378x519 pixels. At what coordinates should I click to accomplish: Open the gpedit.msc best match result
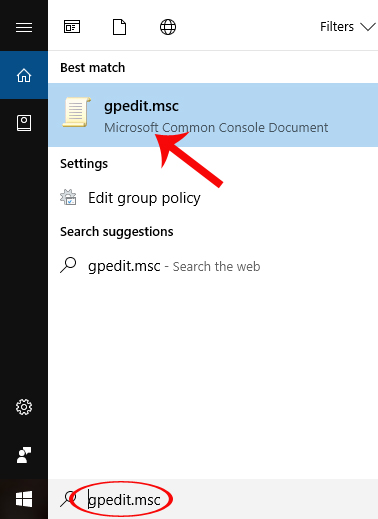tap(213, 115)
